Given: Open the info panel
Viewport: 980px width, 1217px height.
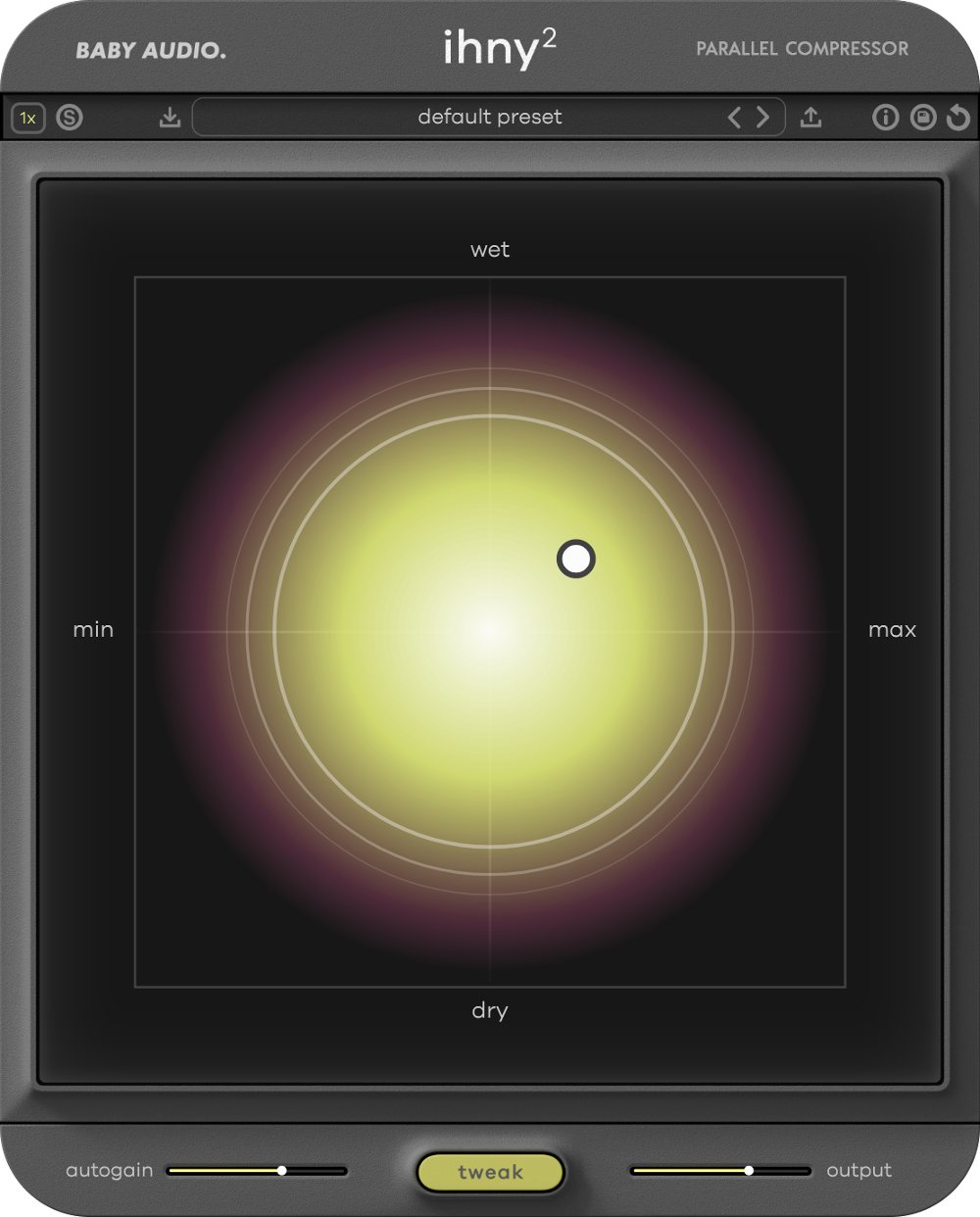Looking at the screenshot, I should pyautogui.click(x=887, y=117).
